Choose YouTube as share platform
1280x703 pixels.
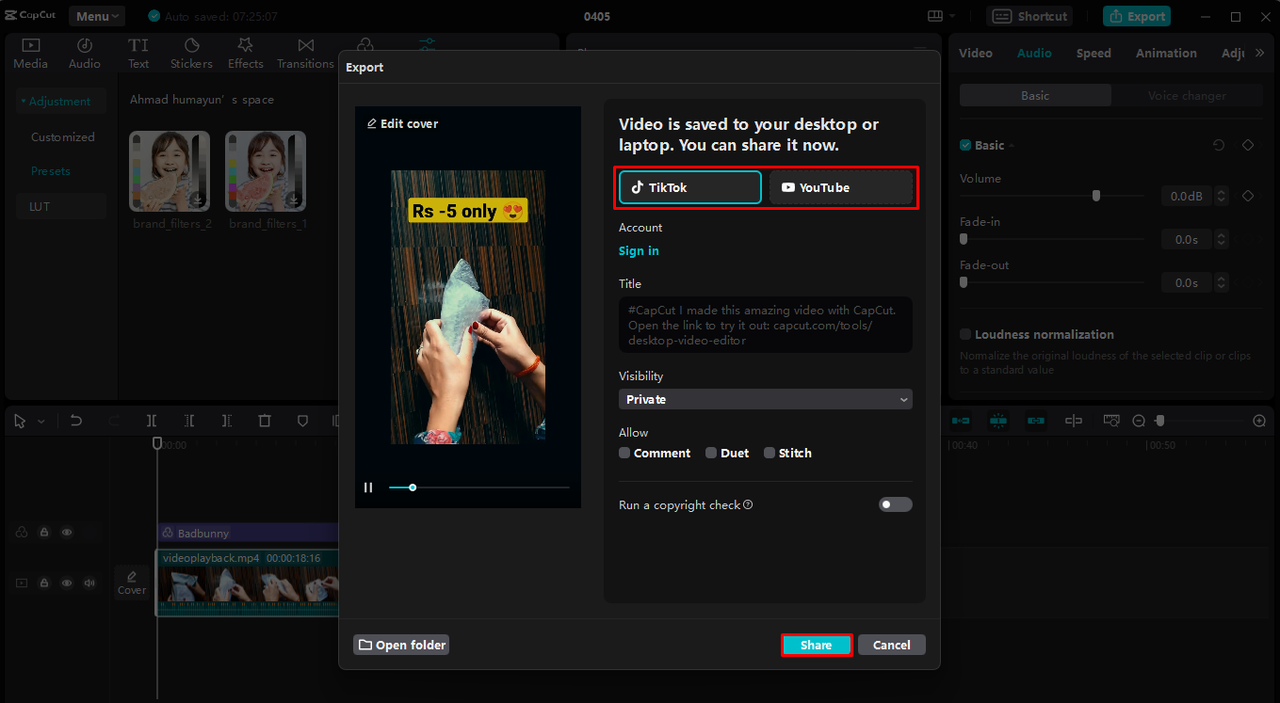click(x=841, y=187)
